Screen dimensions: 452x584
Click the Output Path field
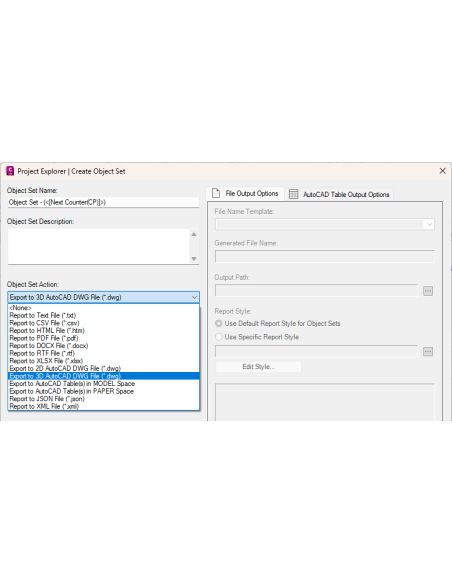(316, 291)
